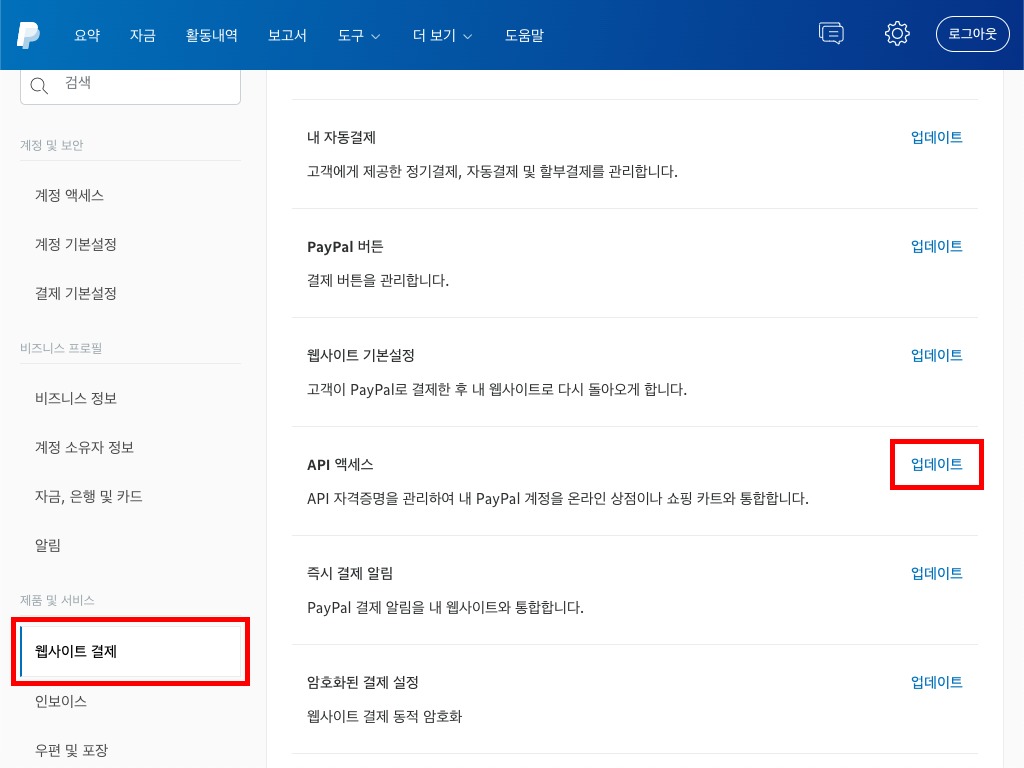Click the API 액세스 heading
Image resolution: width=1024 pixels, height=768 pixels.
[340, 464]
